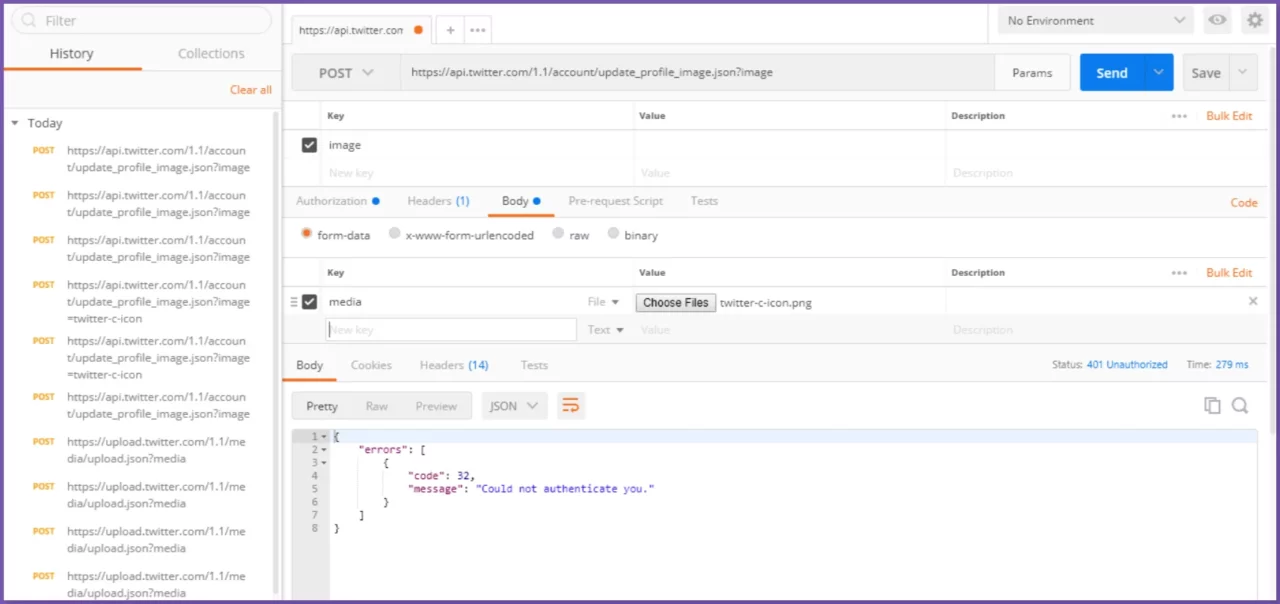Search the response using magnifier icon
The image size is (1280, 604).
click(1240, 405)
